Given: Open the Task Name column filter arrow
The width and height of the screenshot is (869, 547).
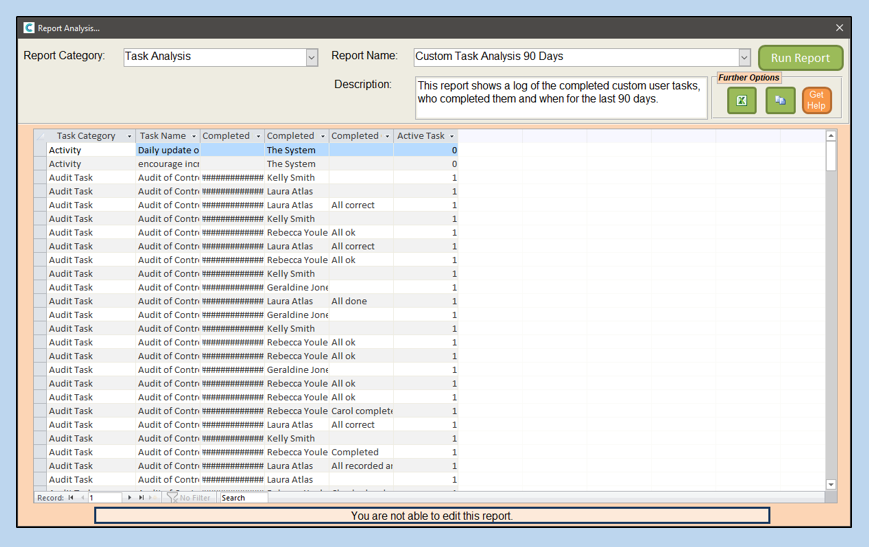Looking at the screenshot, I should tap(193, 136).
